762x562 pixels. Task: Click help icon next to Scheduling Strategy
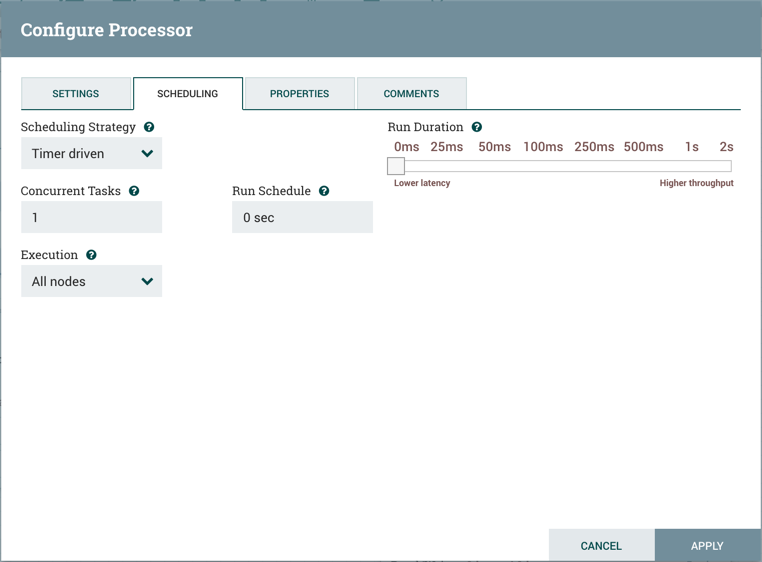point(149,127)
